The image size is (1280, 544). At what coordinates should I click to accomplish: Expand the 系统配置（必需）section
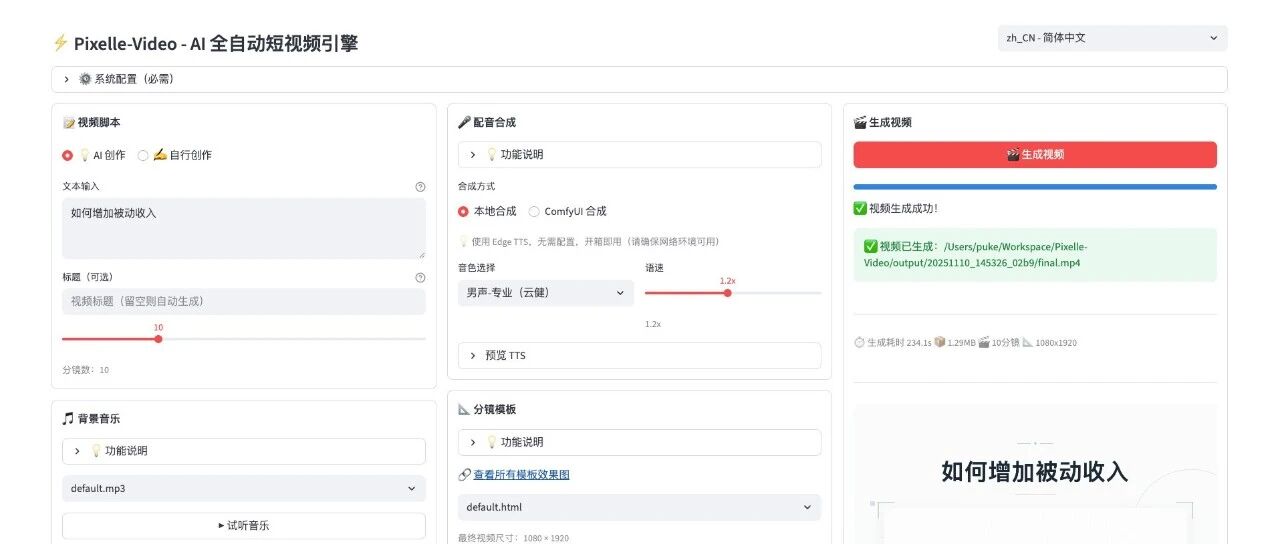[639, 79]
